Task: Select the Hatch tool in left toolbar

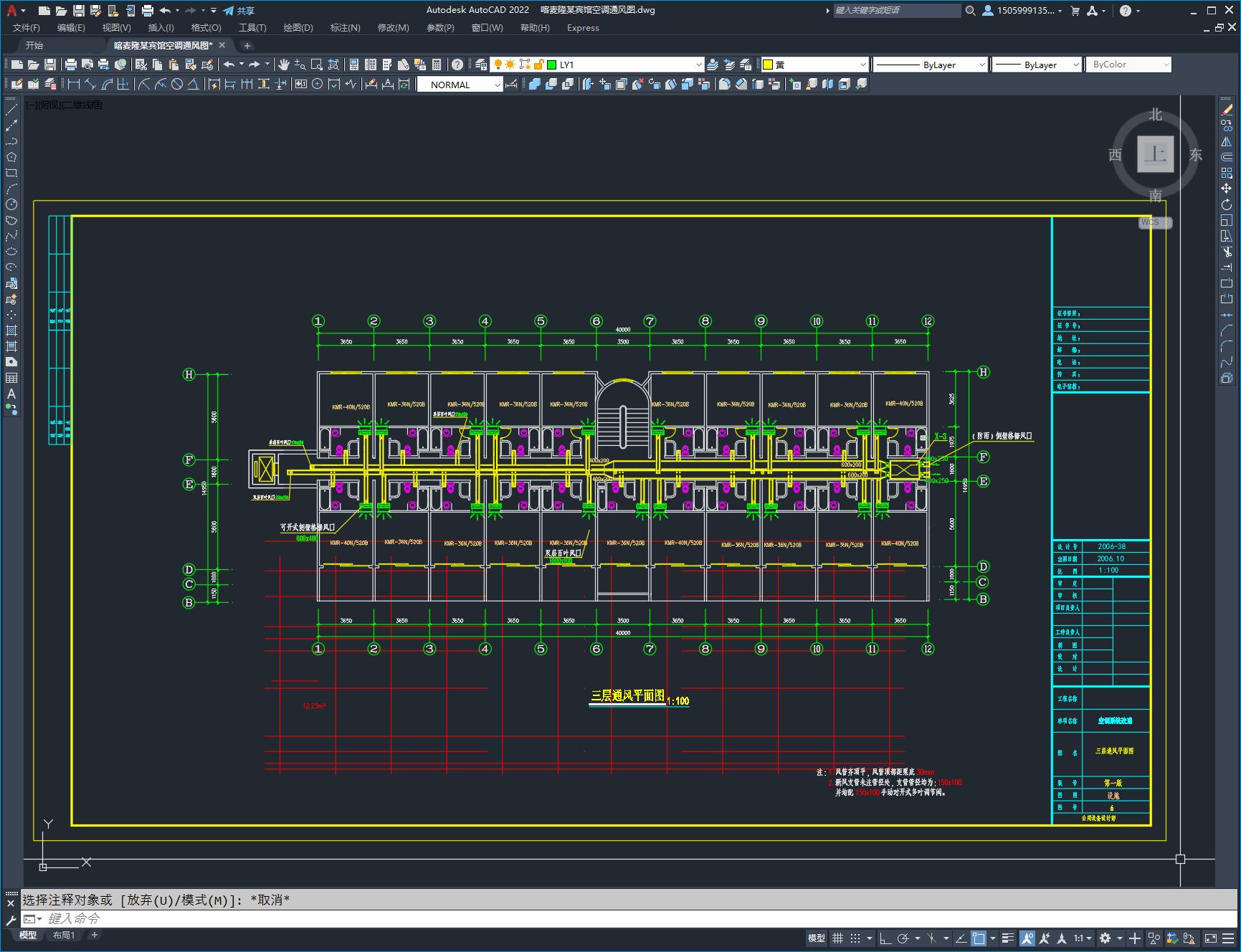Action: [11, 330]
